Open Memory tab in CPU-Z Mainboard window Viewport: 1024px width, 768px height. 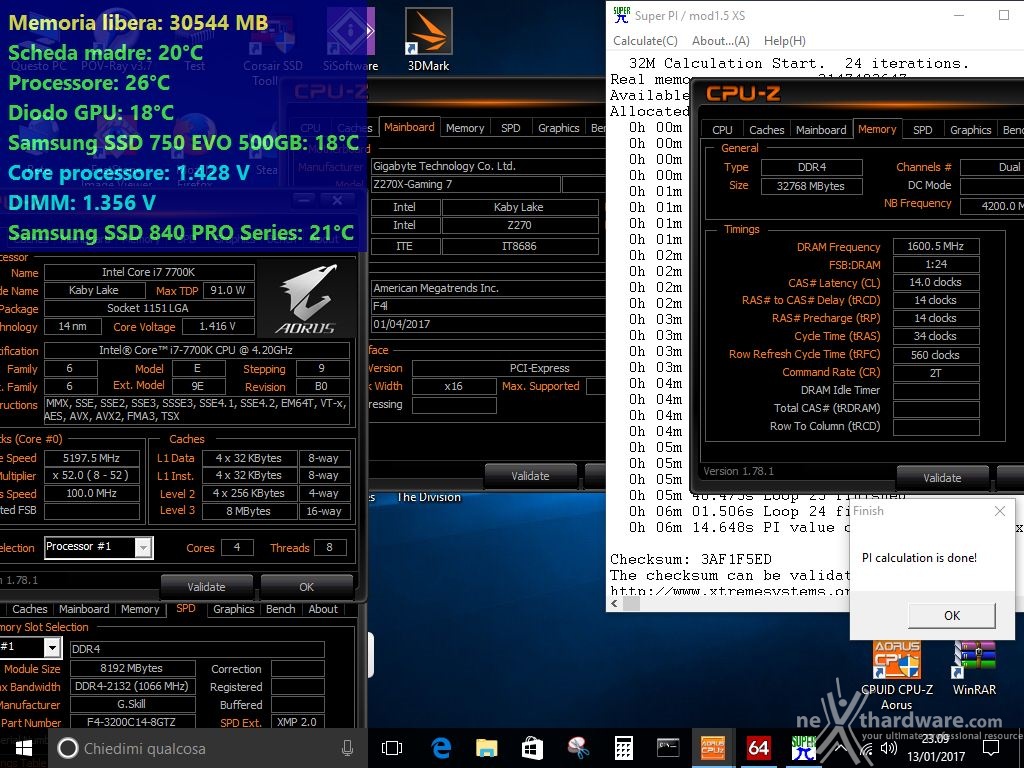click(465, 128)
